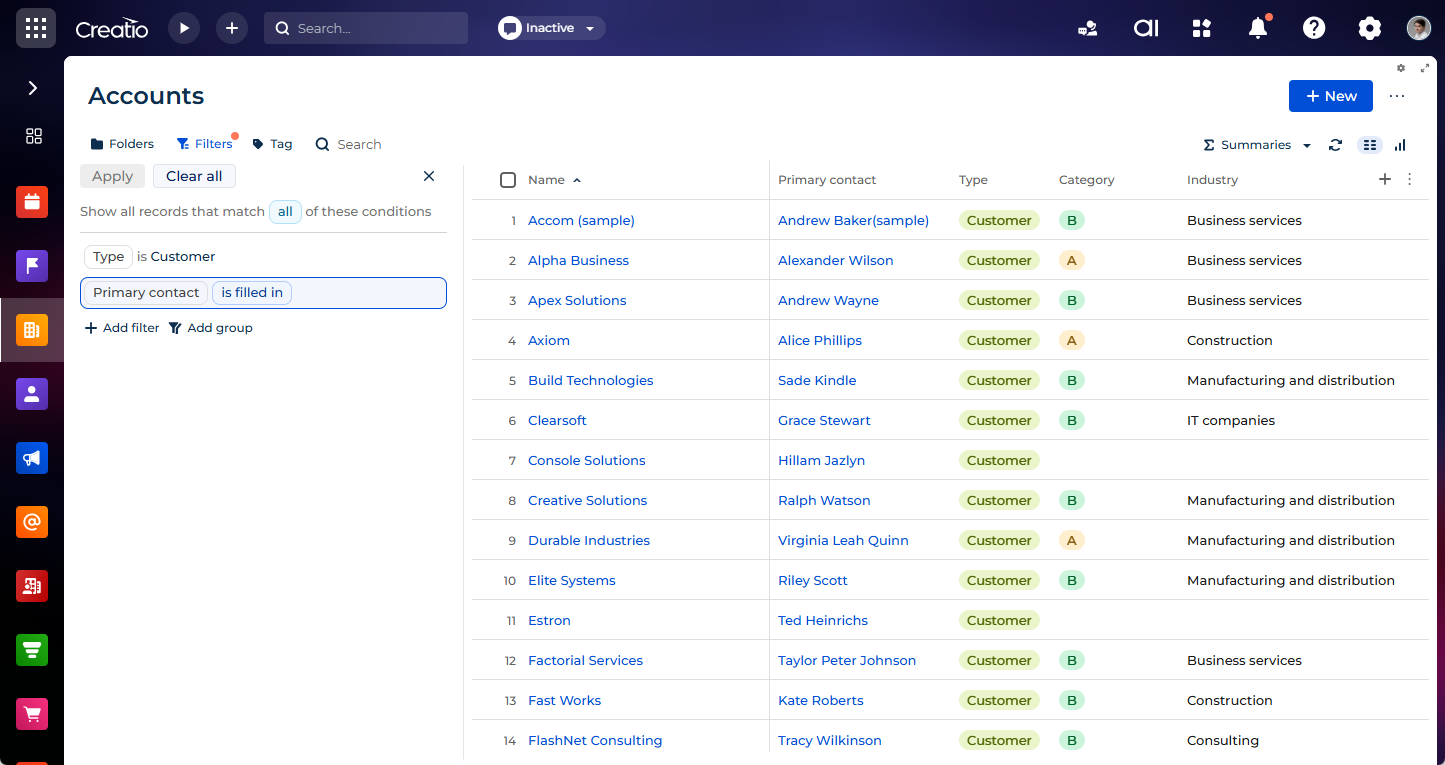Open the green funnel icon in sidebar

32,650
